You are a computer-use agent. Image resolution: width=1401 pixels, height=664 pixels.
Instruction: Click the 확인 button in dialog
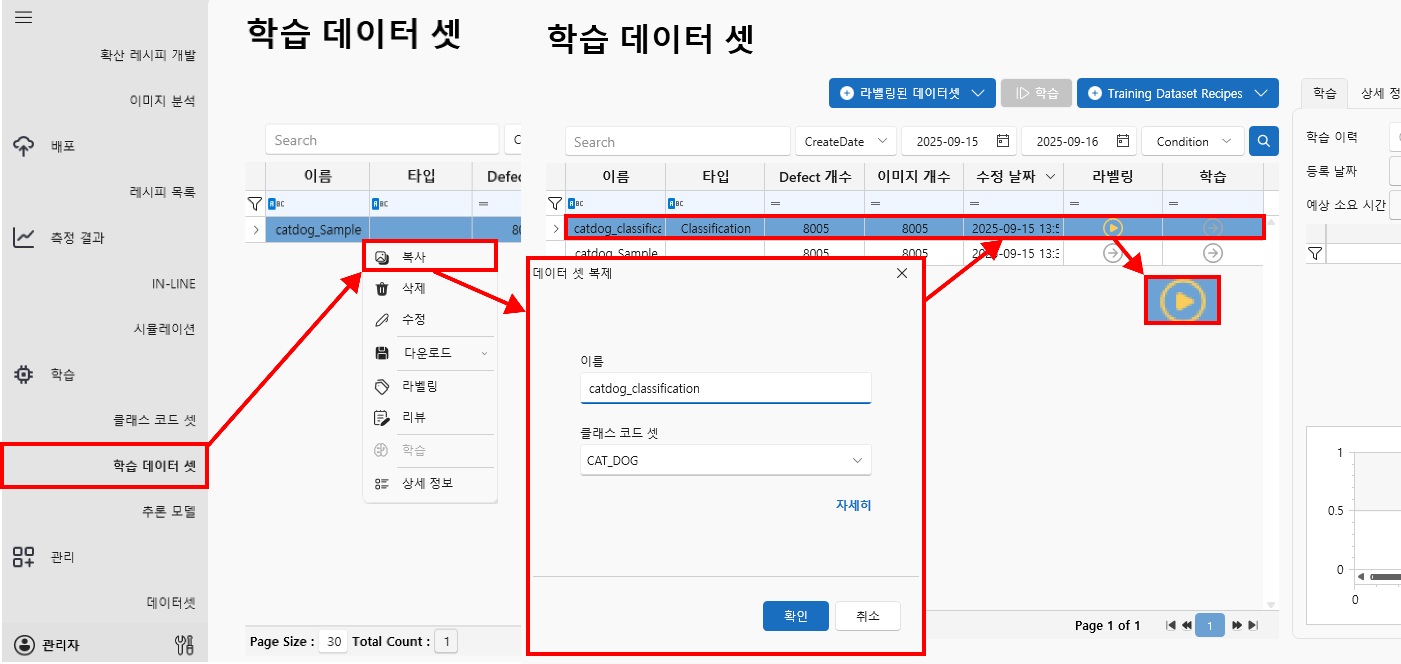tap(795, 616)
